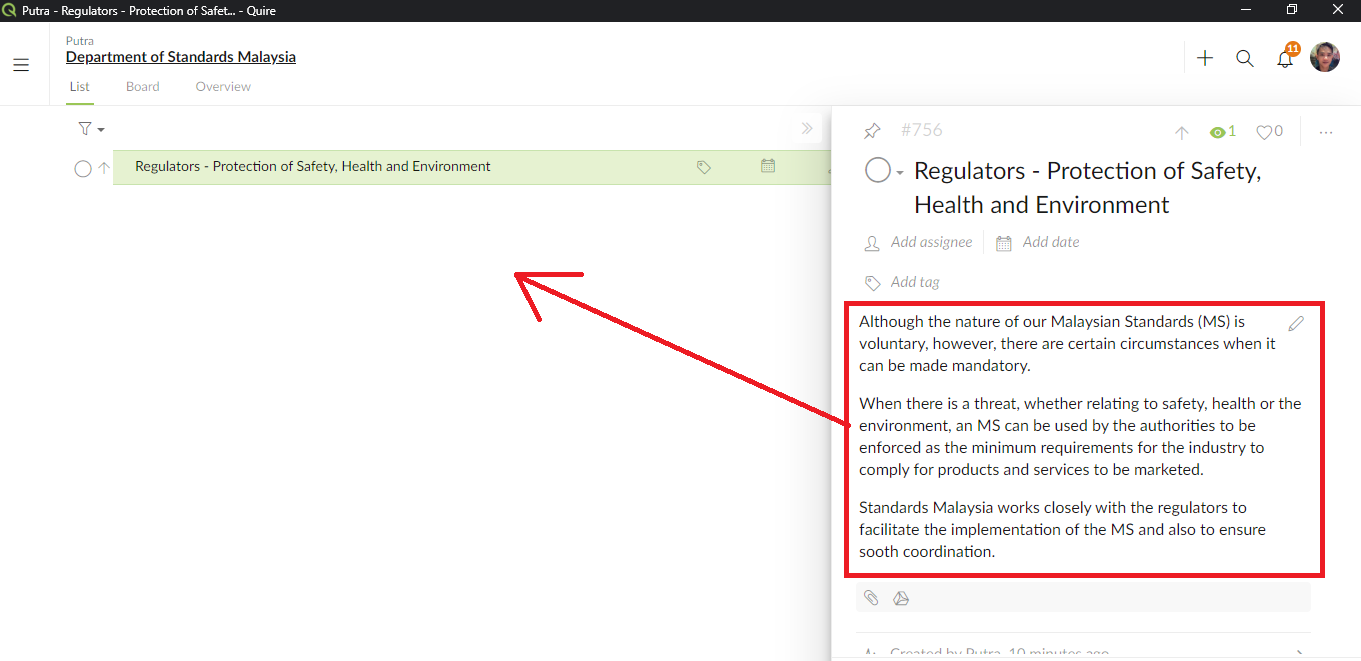Edit description with pencil icon
The height and width of the screenshot is (661, 1361).
coord(1296,323)
